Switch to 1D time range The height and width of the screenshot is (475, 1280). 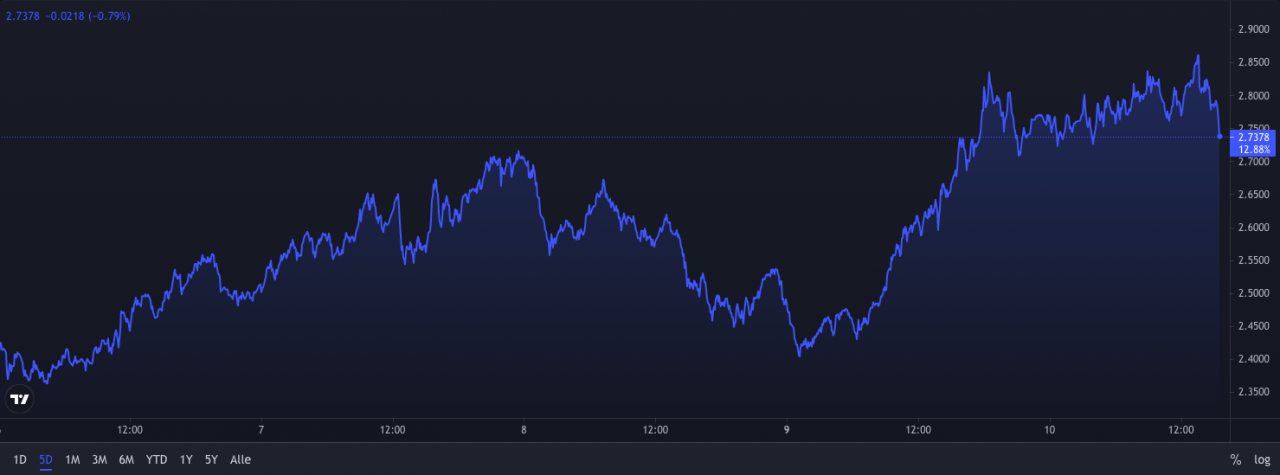[20, 460]
